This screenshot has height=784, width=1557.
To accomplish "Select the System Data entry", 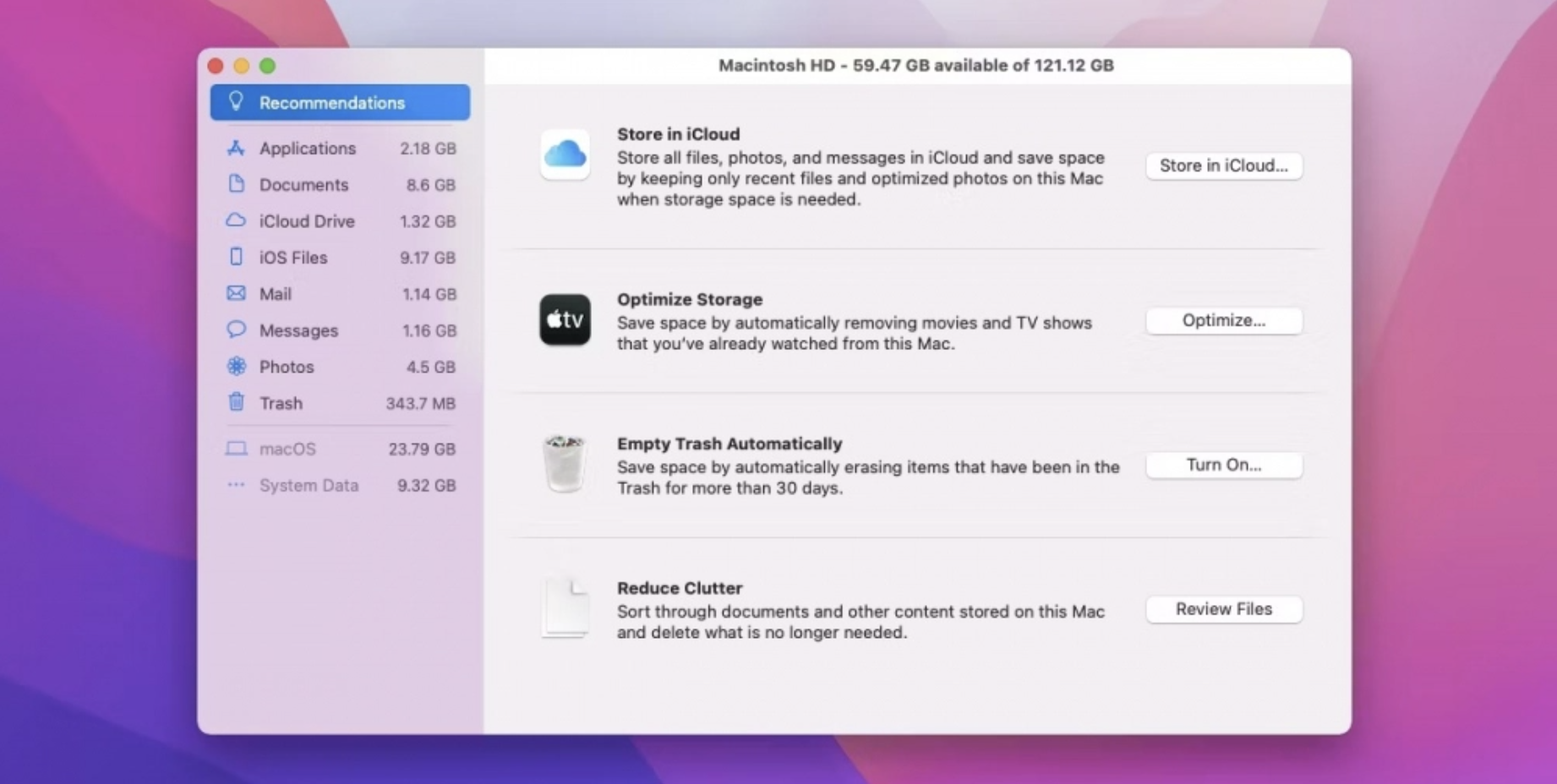I will (308, 485).
